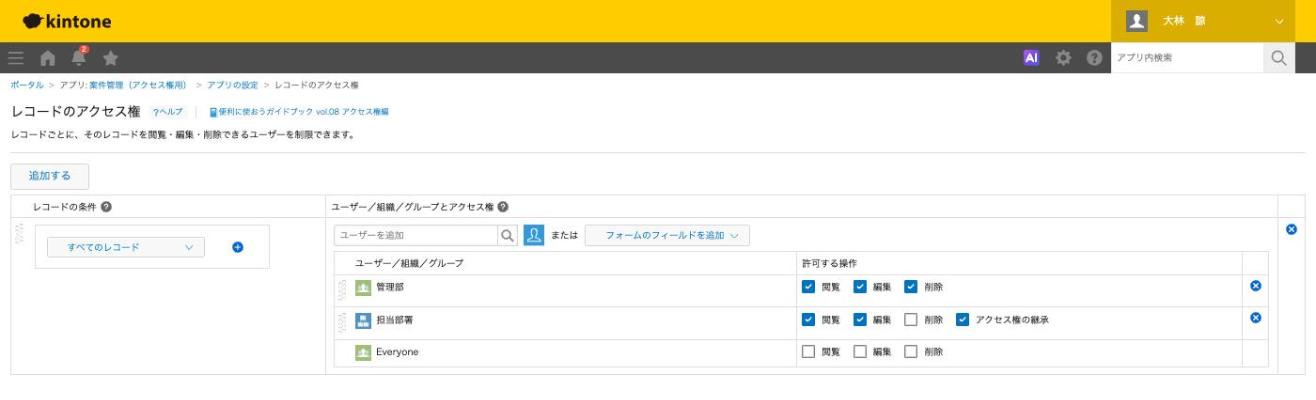
Task: Focus the アプリ内検索 search box
Action: tap(1186, 58)
